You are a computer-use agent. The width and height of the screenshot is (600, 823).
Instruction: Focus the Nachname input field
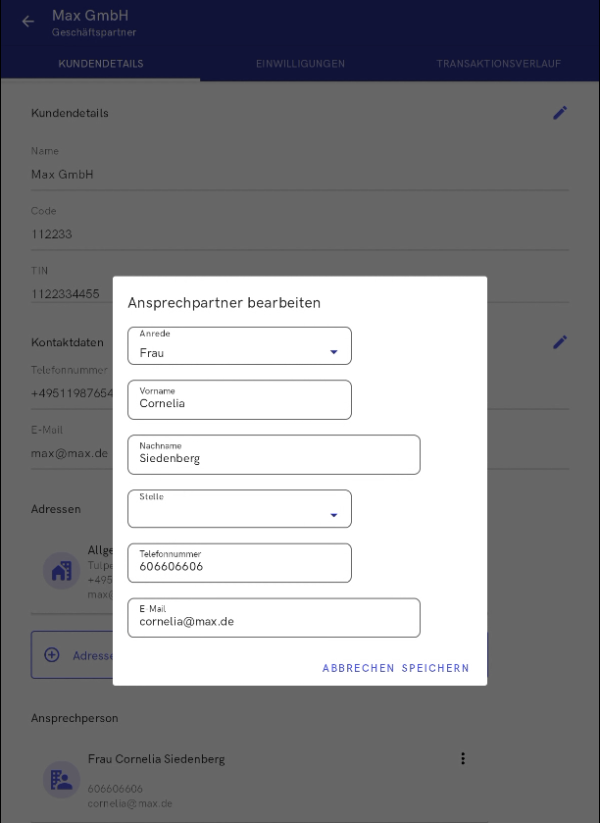(274, 455)
